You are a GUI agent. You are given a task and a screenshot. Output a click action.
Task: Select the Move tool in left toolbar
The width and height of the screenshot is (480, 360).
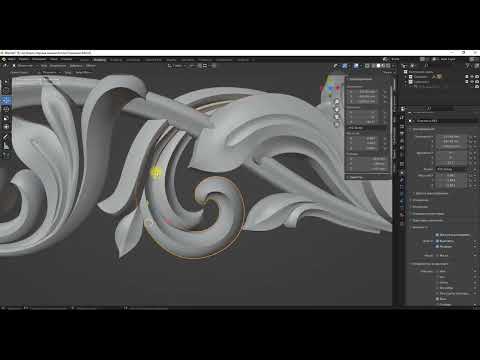coord(6,100)
